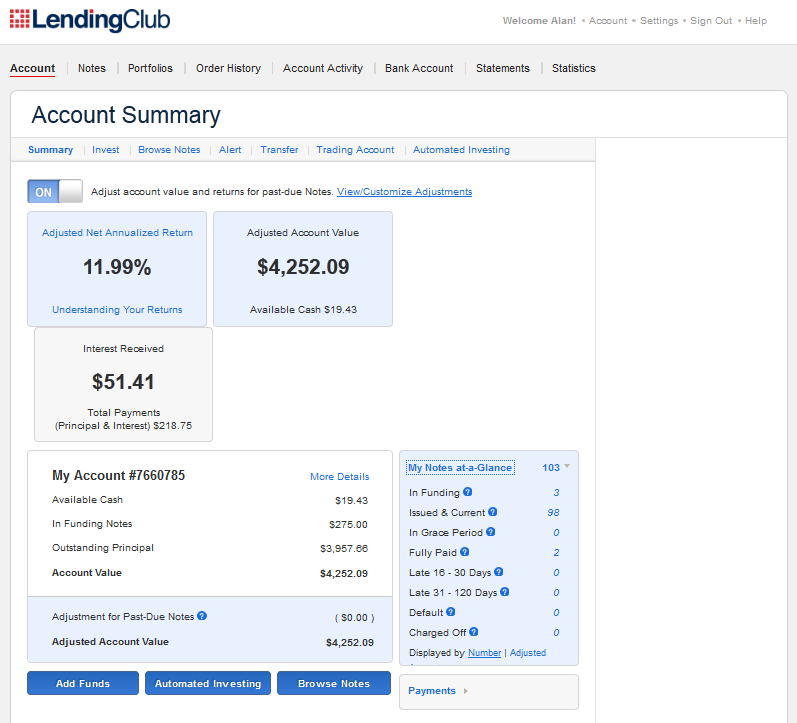Click Sign Out in the header
The width and height of the screenshot is (797, 723).
[x=711, y=21]
